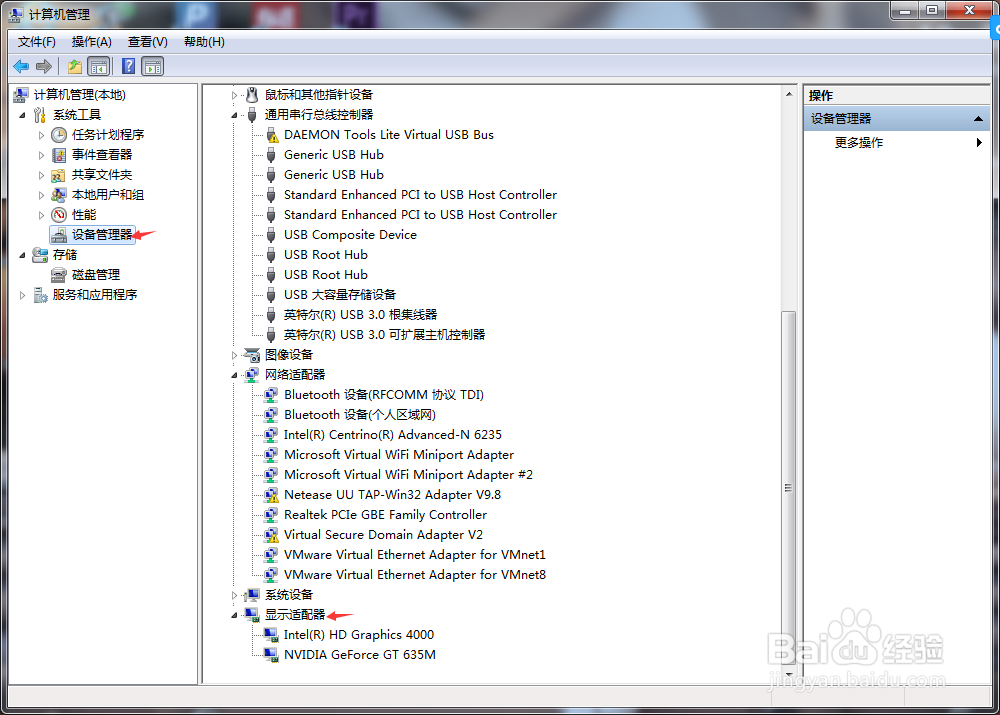Click device list scrollbar up arrow

click(x=789, y=94)
